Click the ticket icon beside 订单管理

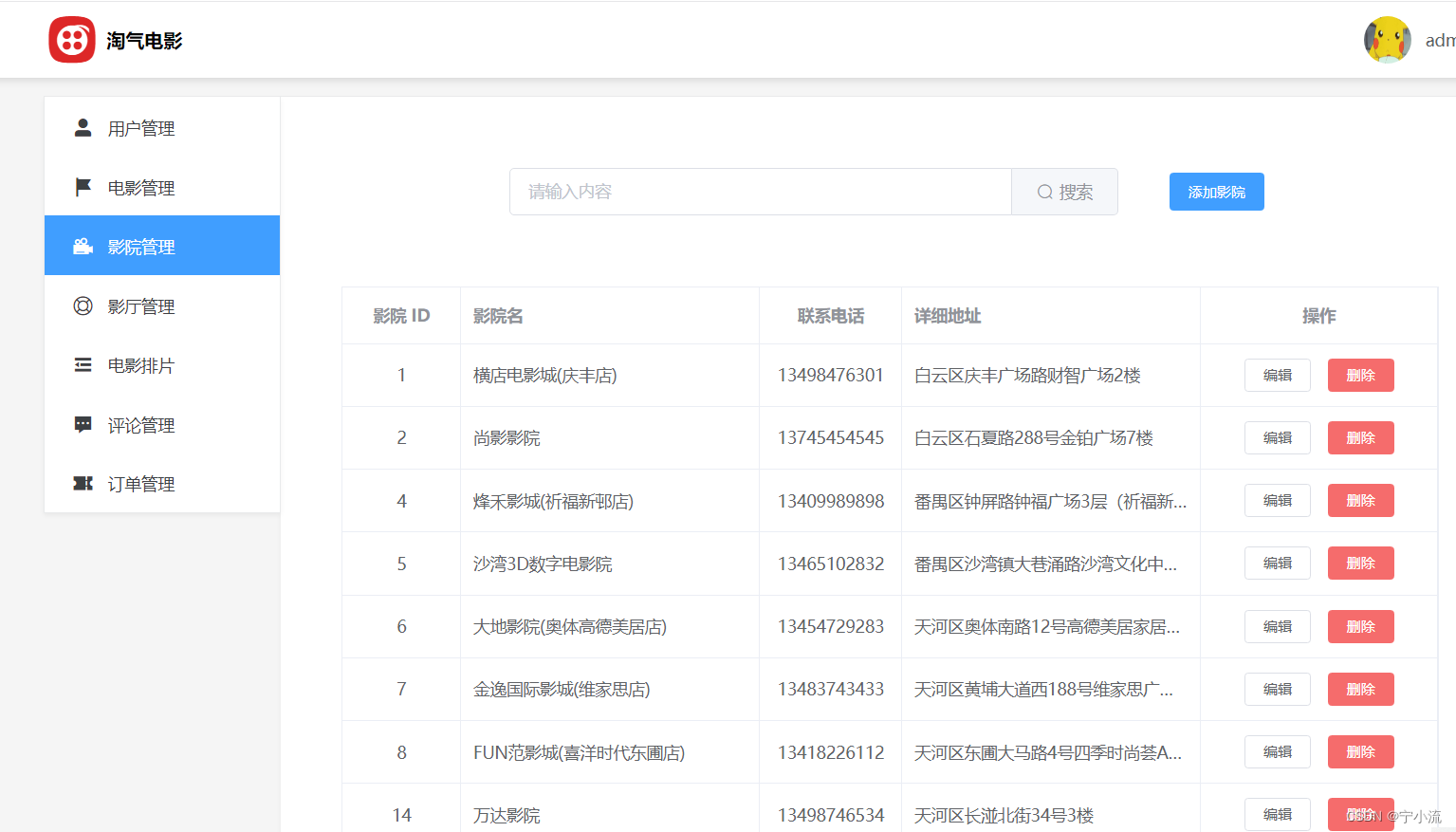point(83,484)
